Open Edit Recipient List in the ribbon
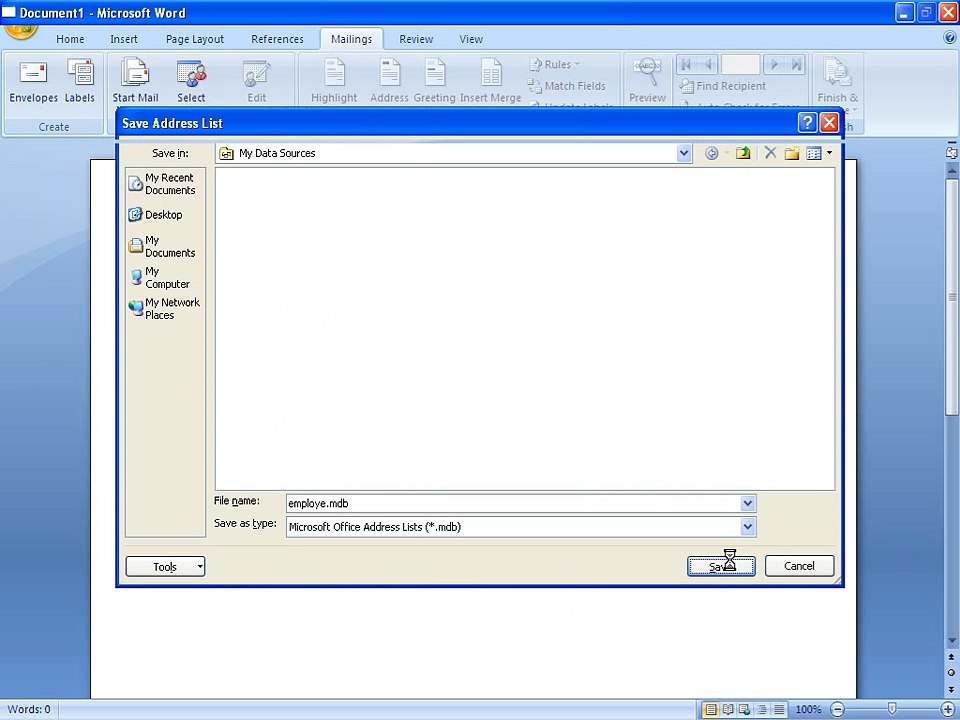960x720 pixels. click(256, 81)
